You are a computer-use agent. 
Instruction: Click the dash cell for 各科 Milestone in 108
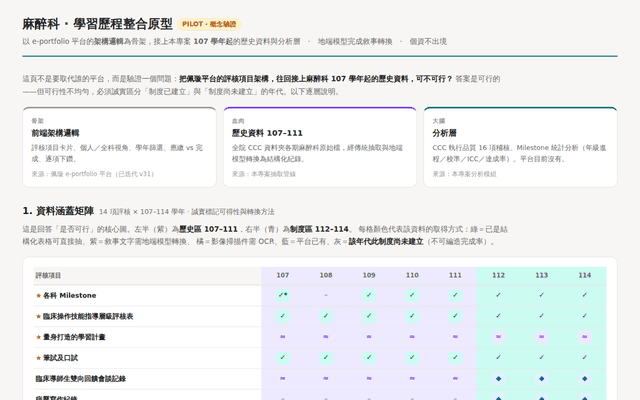pyautogui.click(x=326, y=295)
